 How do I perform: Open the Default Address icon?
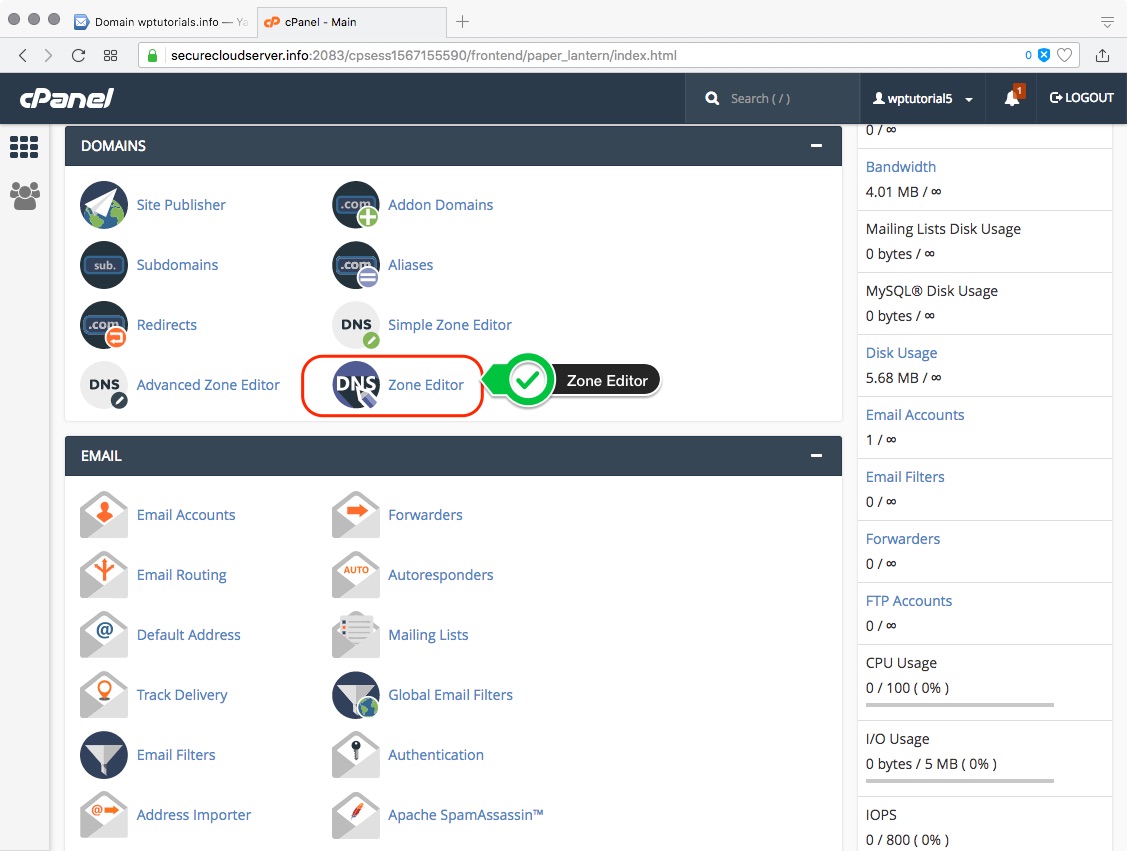point(104,635)
